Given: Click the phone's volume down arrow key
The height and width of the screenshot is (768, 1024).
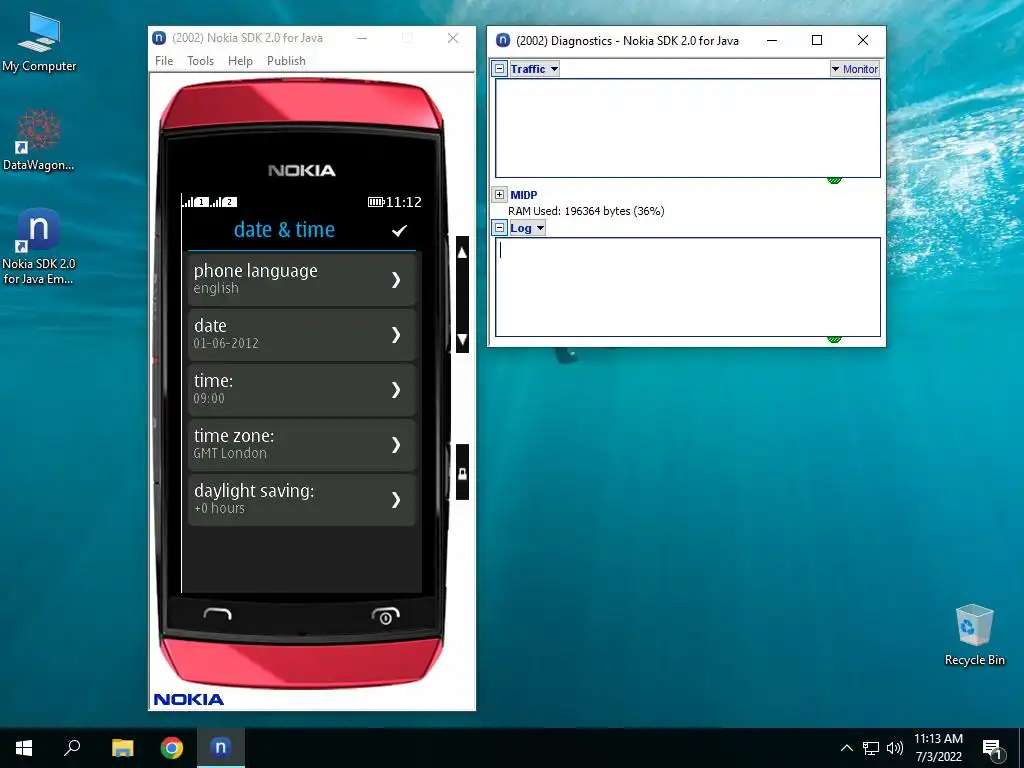Looking at the screenshot, I should pos(462,339).
